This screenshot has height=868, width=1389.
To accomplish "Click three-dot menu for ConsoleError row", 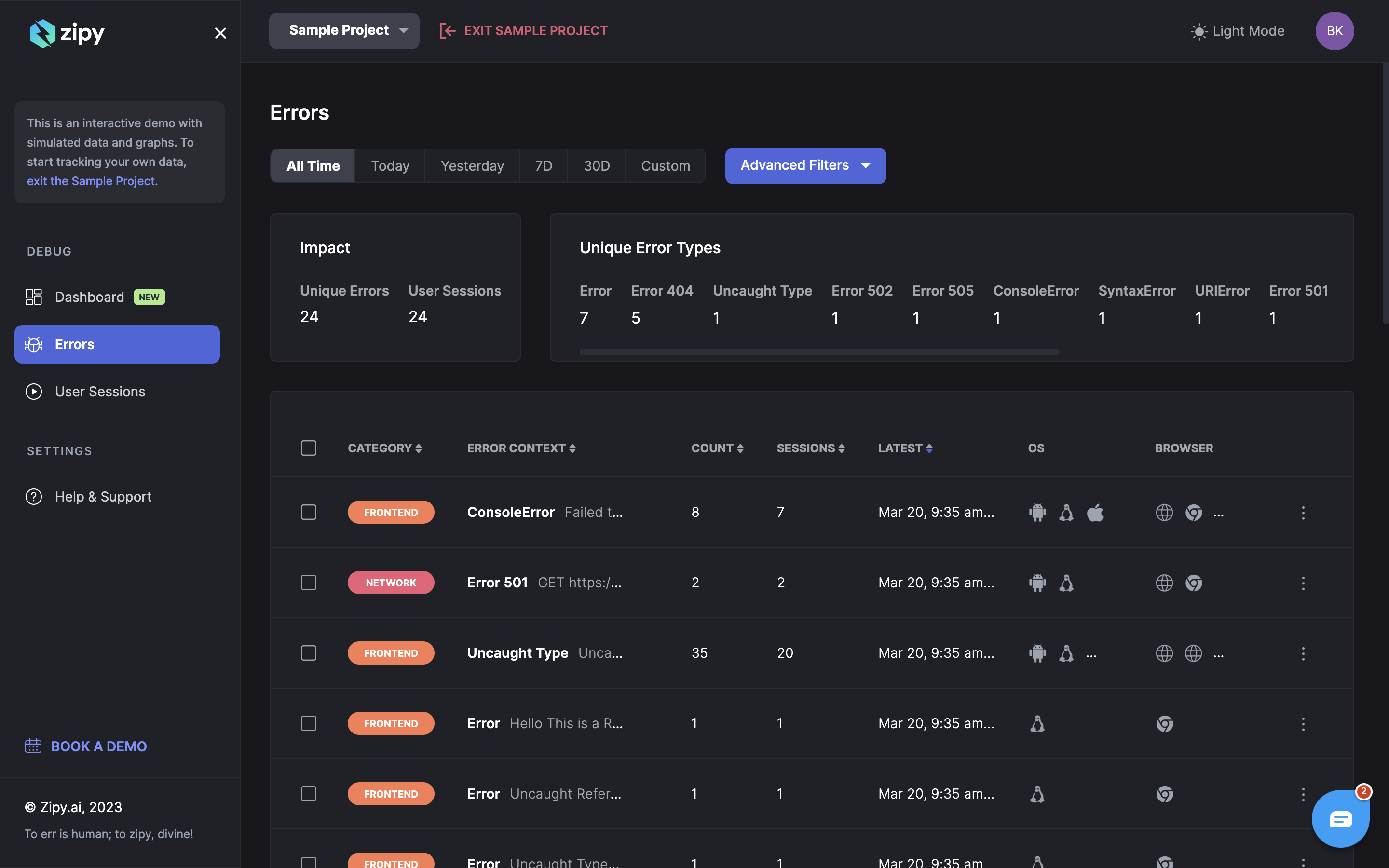I will point(1303,513).
